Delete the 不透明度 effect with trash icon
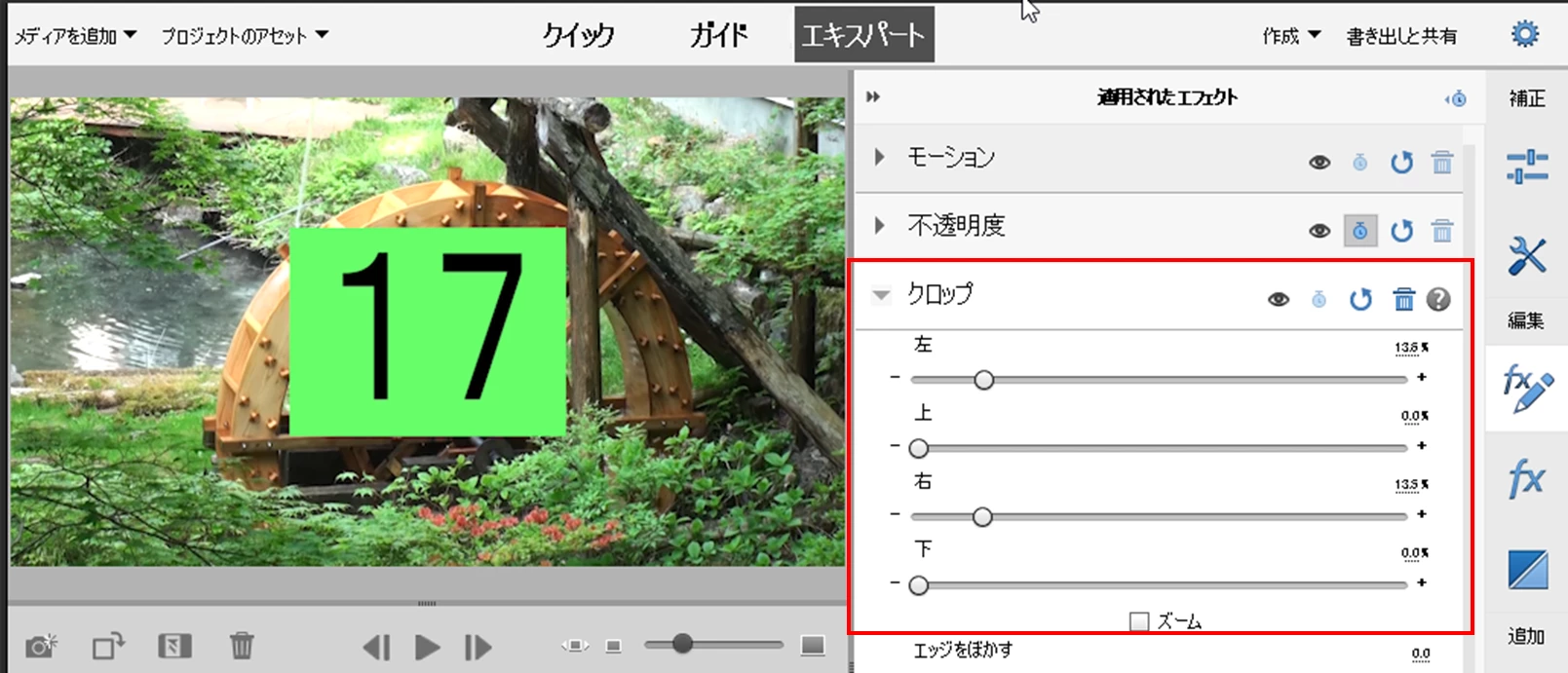 point(1442,231)
